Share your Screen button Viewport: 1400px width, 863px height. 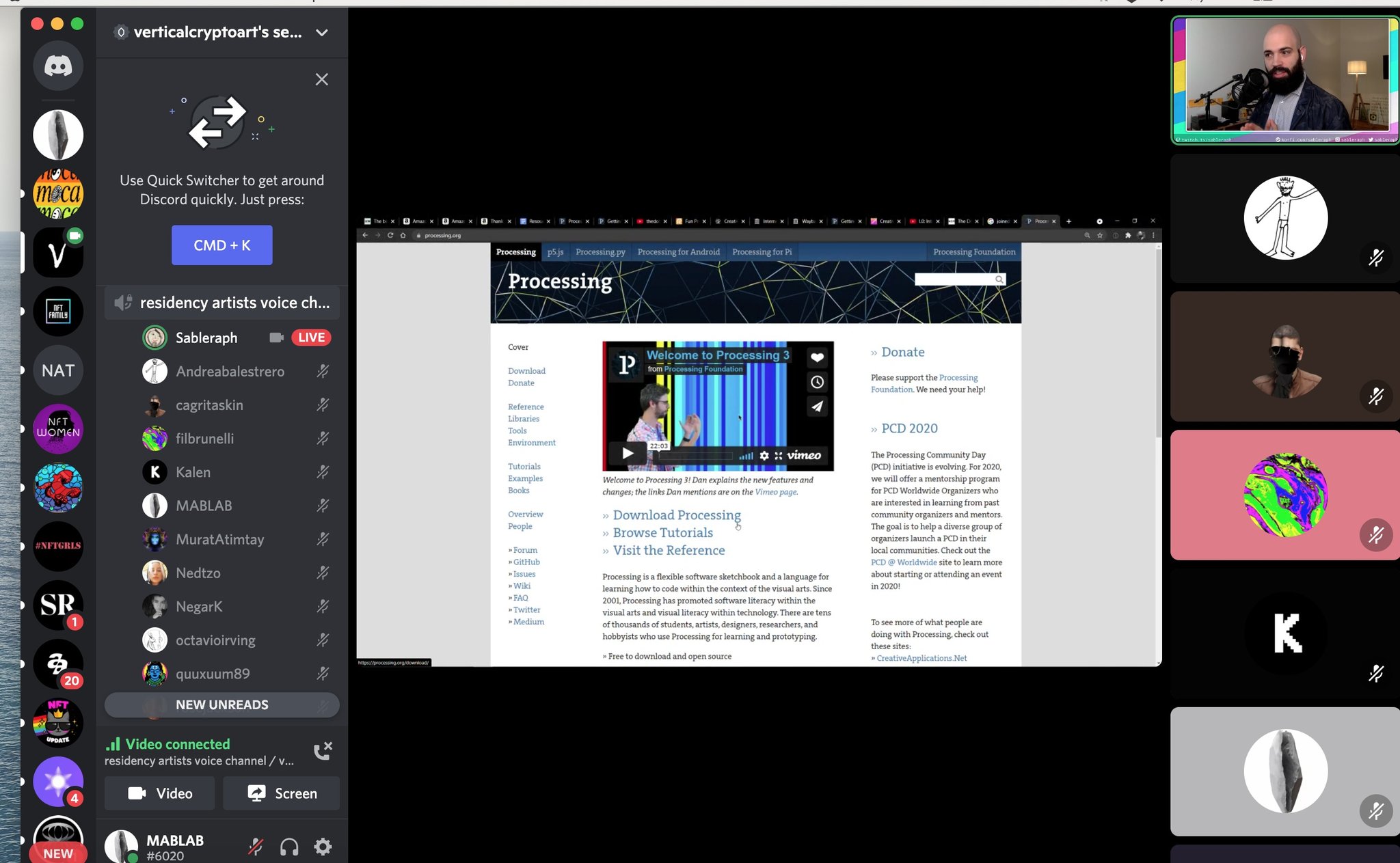282,793
